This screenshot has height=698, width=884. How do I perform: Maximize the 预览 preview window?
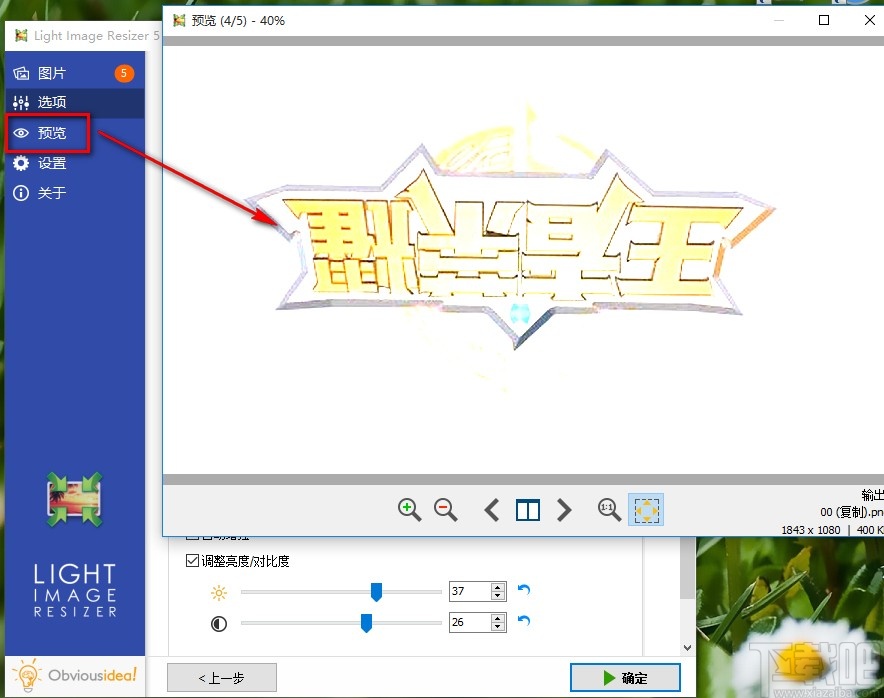point(824,20)
